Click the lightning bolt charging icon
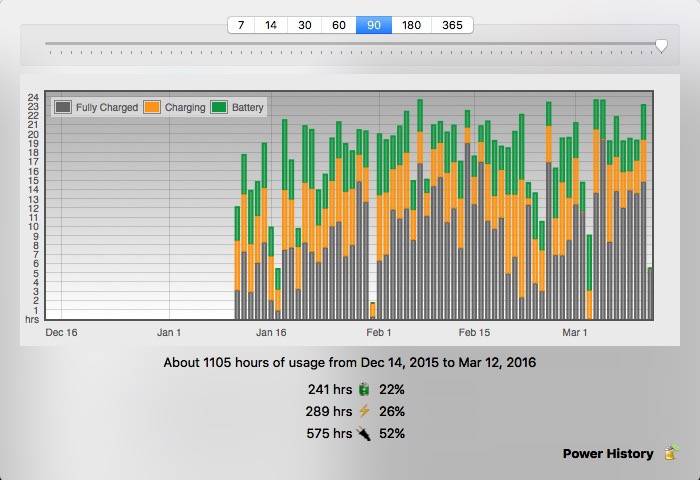Image resolution: width=700 pixels, height=480 pixels. [x=365, y=411]
